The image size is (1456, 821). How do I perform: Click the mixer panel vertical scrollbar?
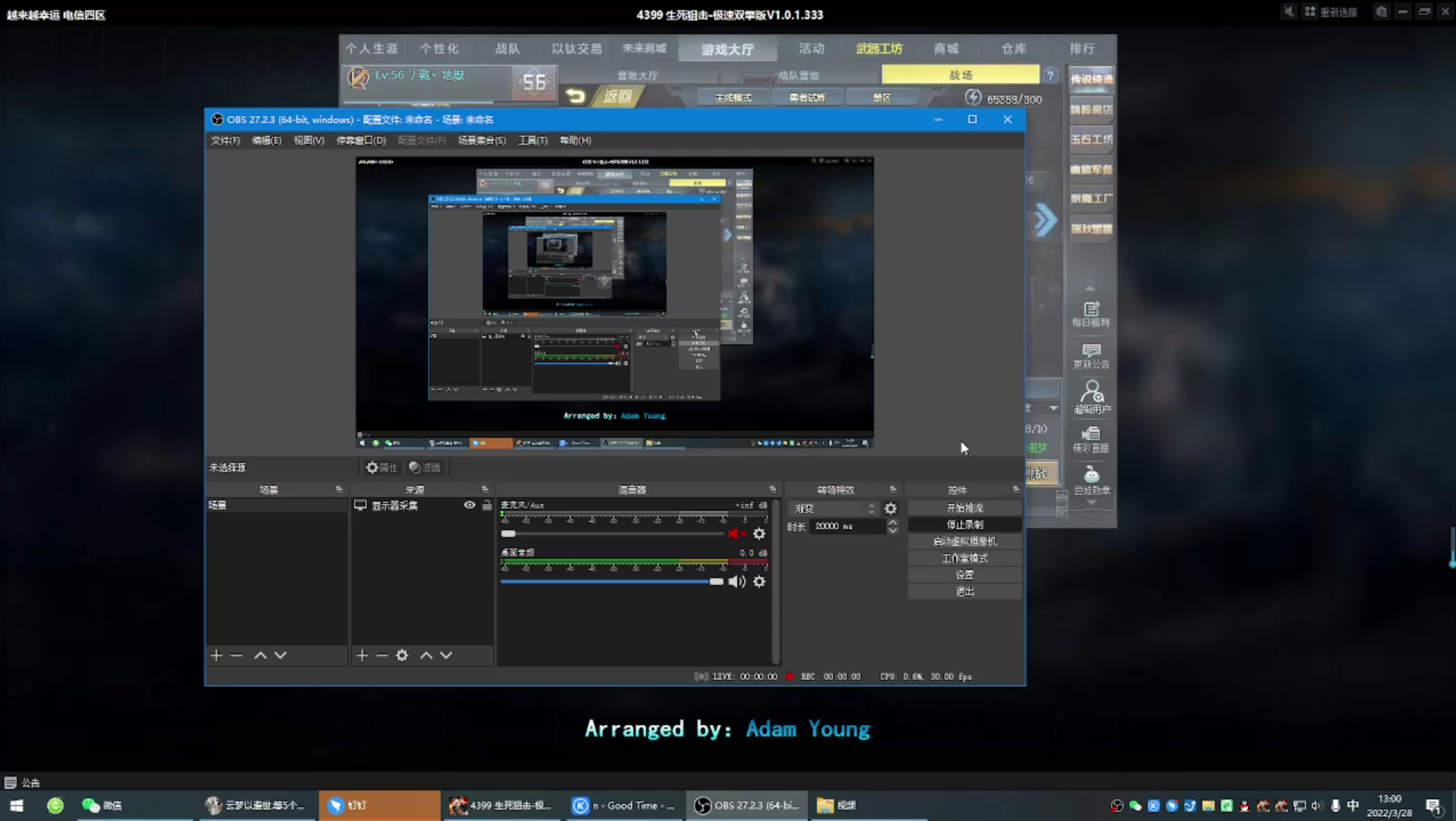[775, 582]
